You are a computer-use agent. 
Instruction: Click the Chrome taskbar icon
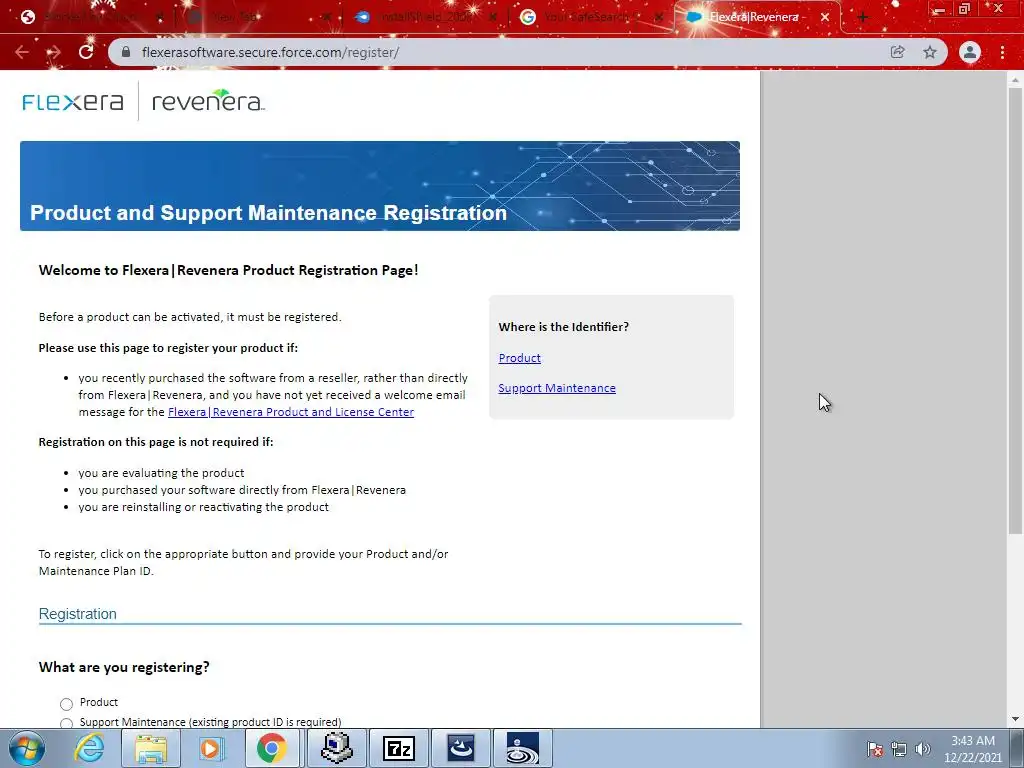(x=272, y=748)
